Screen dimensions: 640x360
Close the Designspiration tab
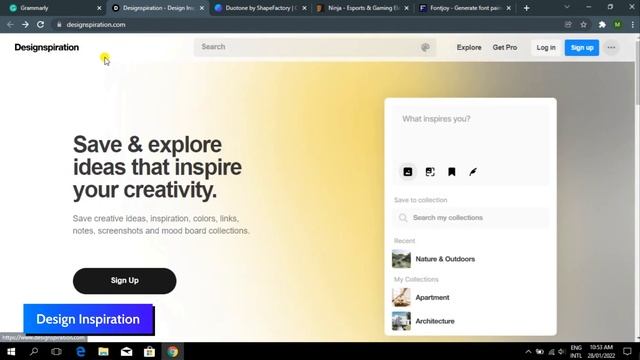pyautogui.click(x=202, y=8)
